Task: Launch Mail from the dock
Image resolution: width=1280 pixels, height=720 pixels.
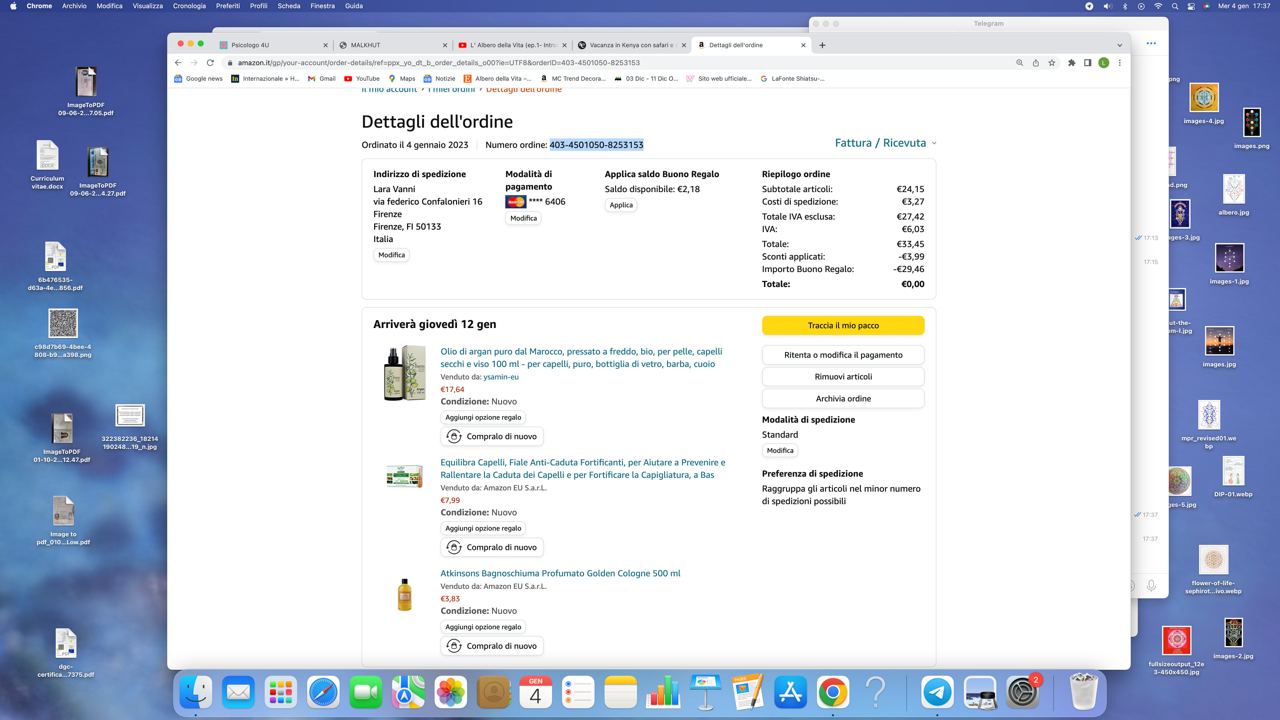Action: [238, 692]
